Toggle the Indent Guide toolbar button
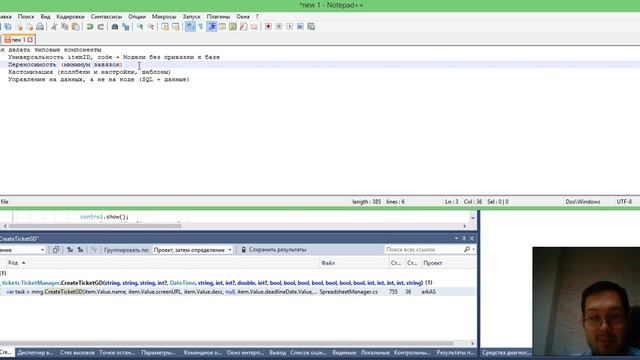640x360 pixels. tap(211, 27)
